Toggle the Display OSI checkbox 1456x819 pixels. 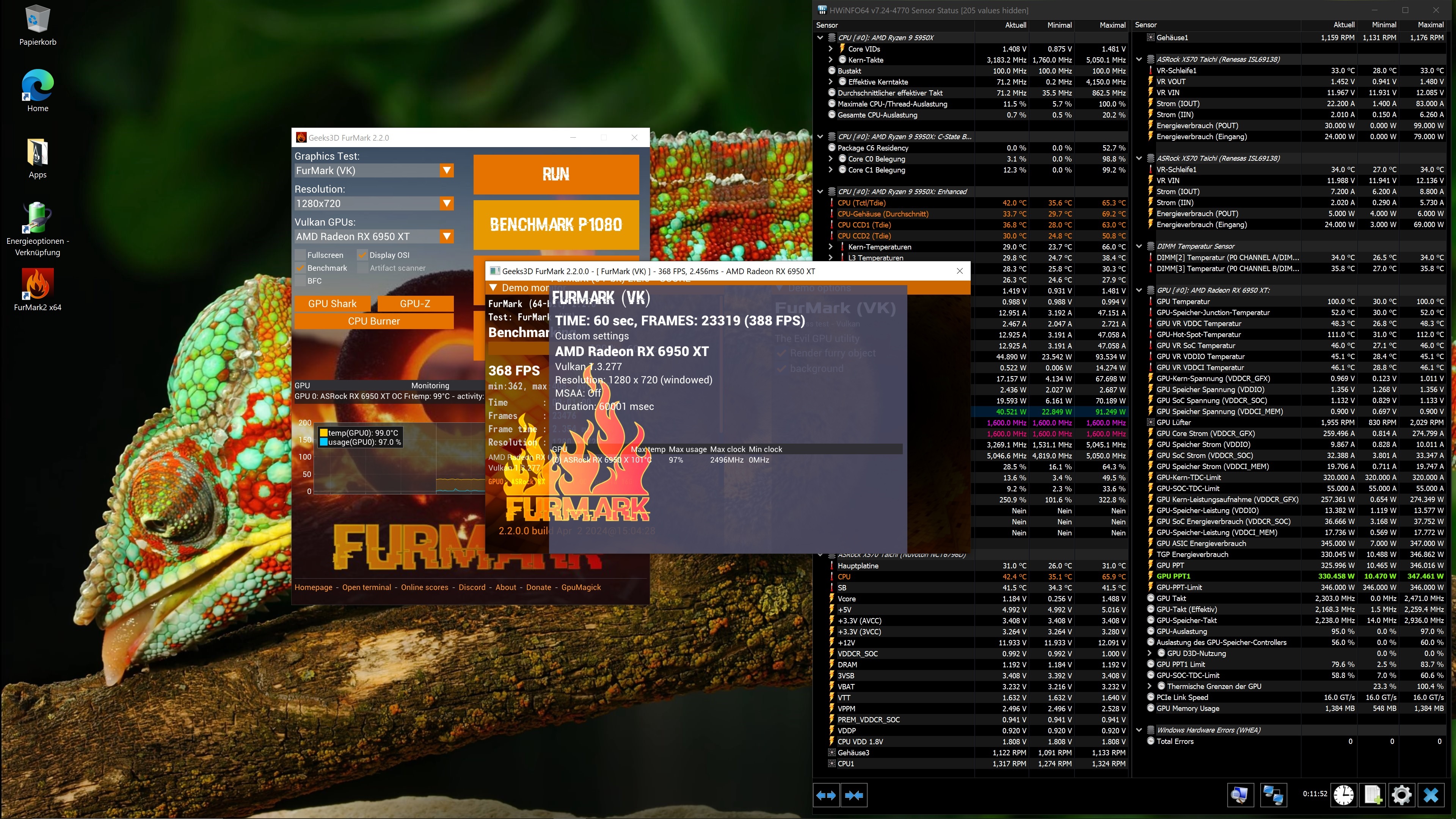pyautogui.click(x=362, y=255)
